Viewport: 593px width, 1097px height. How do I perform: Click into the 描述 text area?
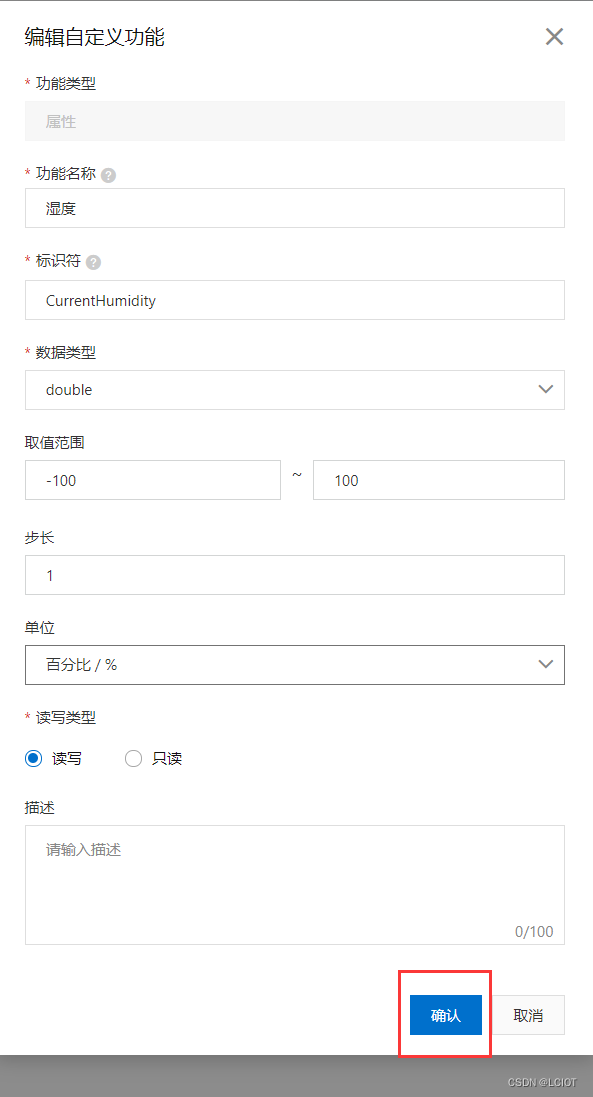(x=294, y=885)
